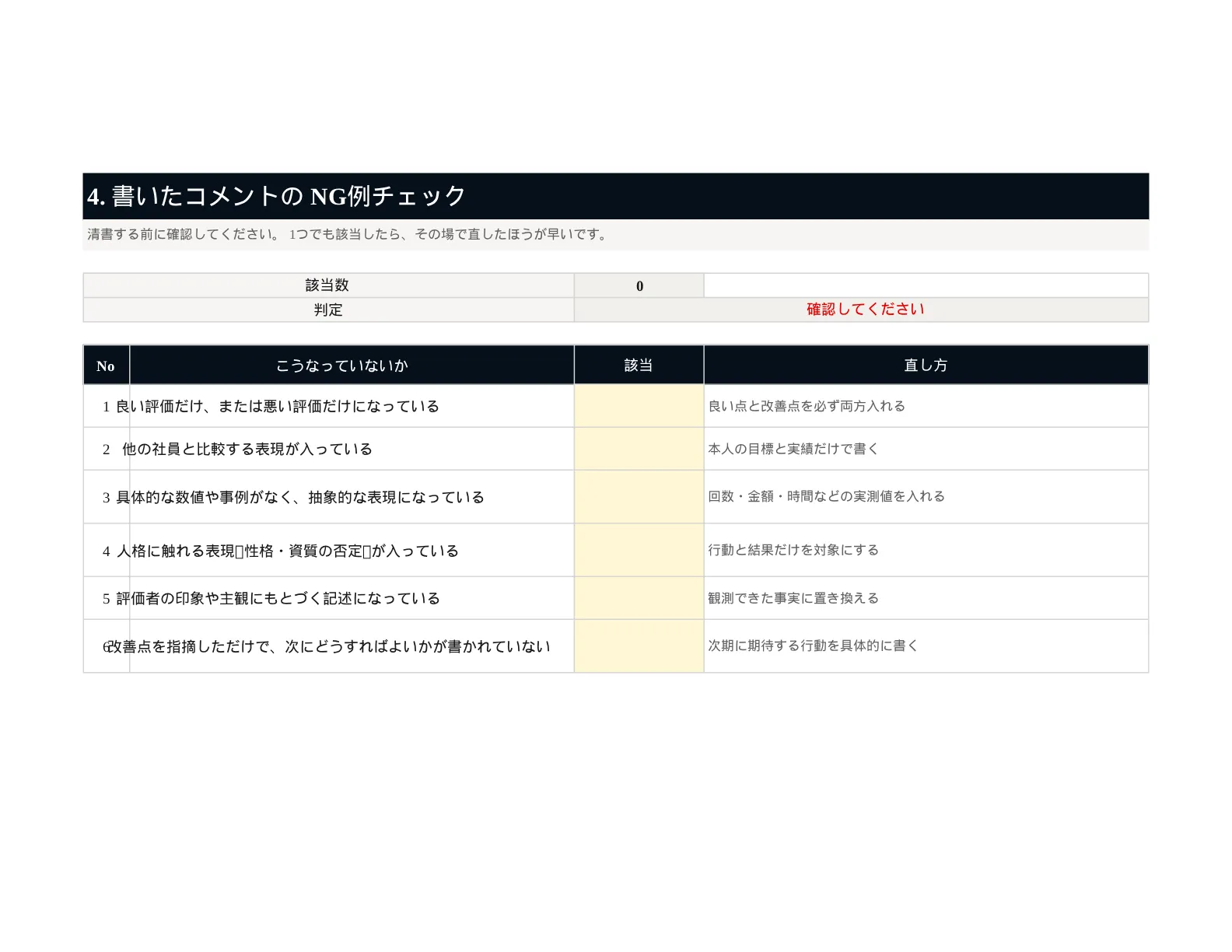
Task: Click fix text '観測できた事実に置き換える'
Action: pos(793,598)
